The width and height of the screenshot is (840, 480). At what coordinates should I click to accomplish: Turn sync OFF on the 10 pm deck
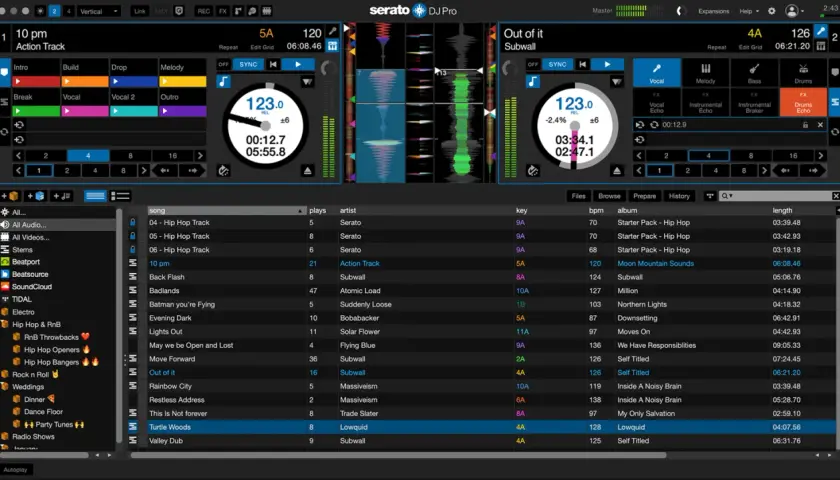click(223, 64)
